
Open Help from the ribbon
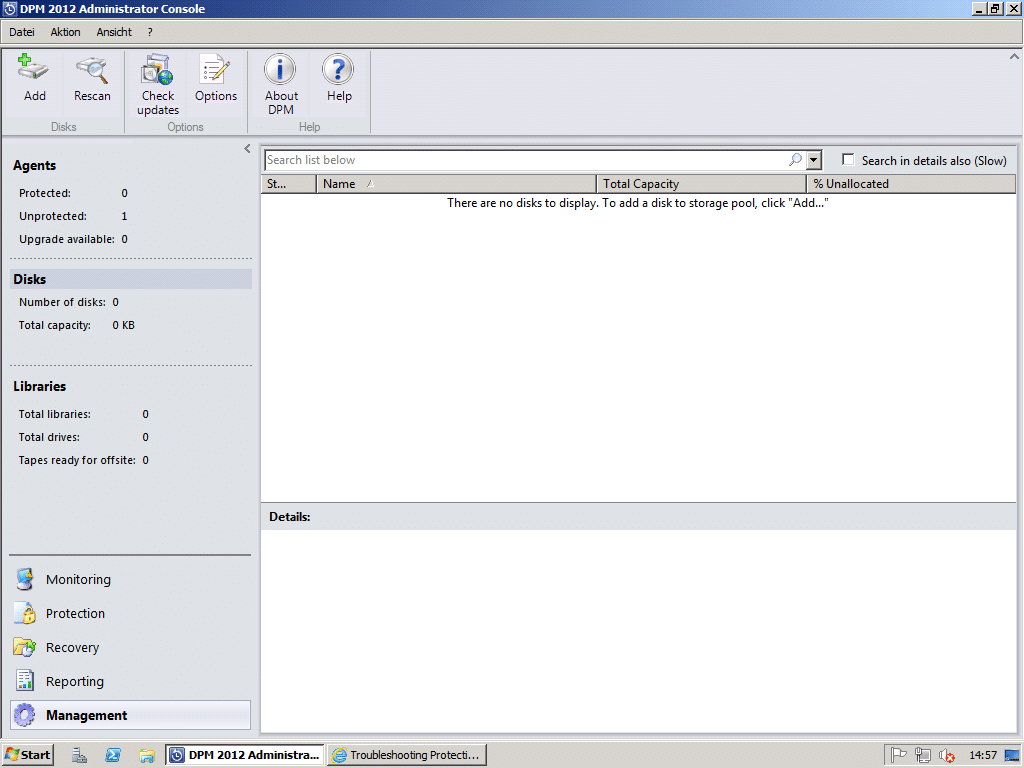pyautogui.click(x=339, y=78)
